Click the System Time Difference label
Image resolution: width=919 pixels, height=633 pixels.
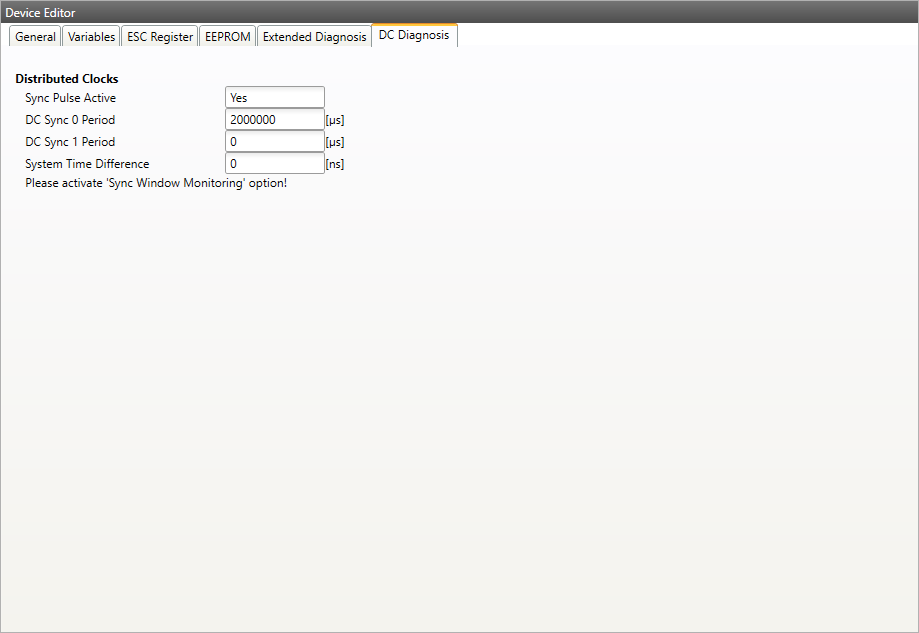tap(87, 164)
